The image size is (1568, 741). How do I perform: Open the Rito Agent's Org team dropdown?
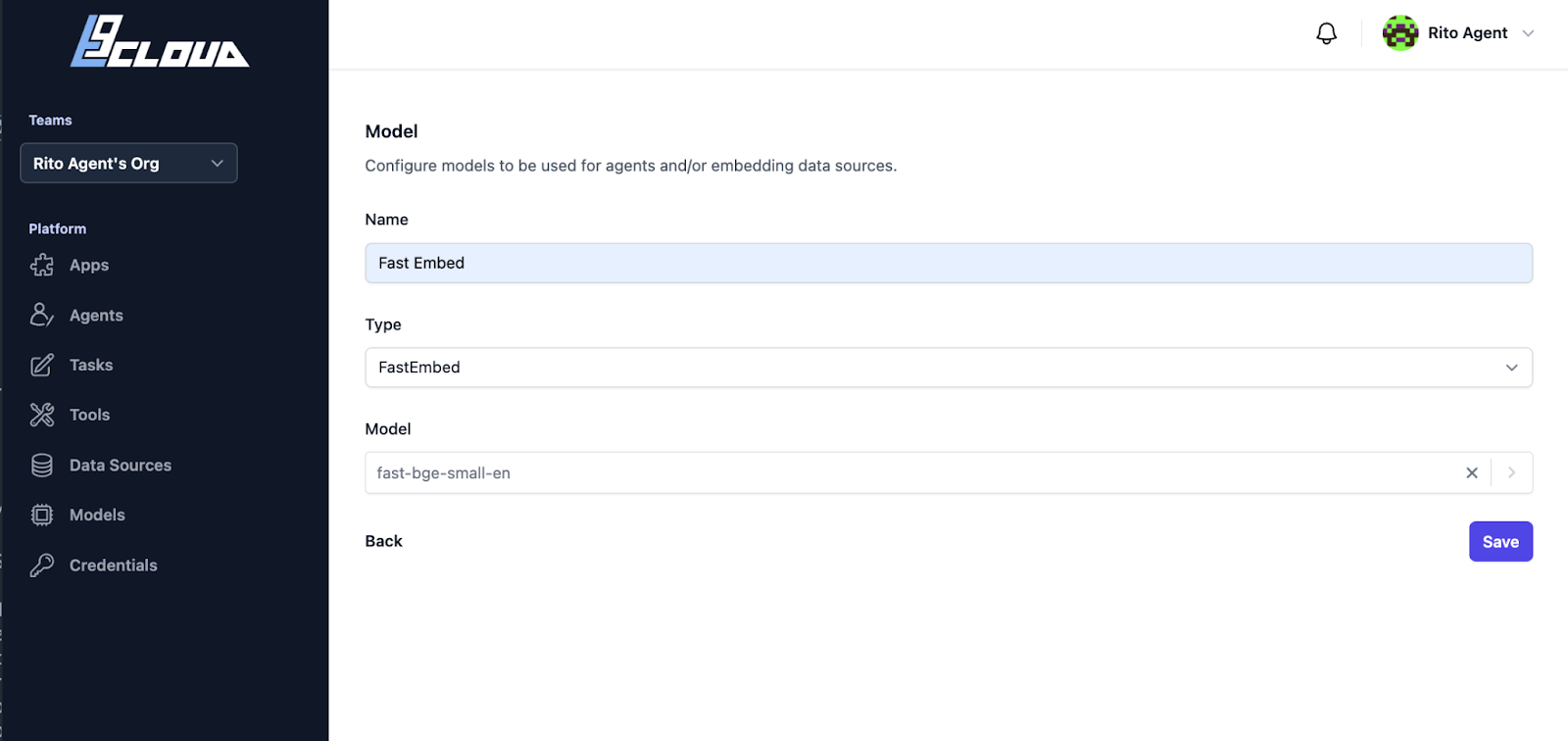click(128, 163)
